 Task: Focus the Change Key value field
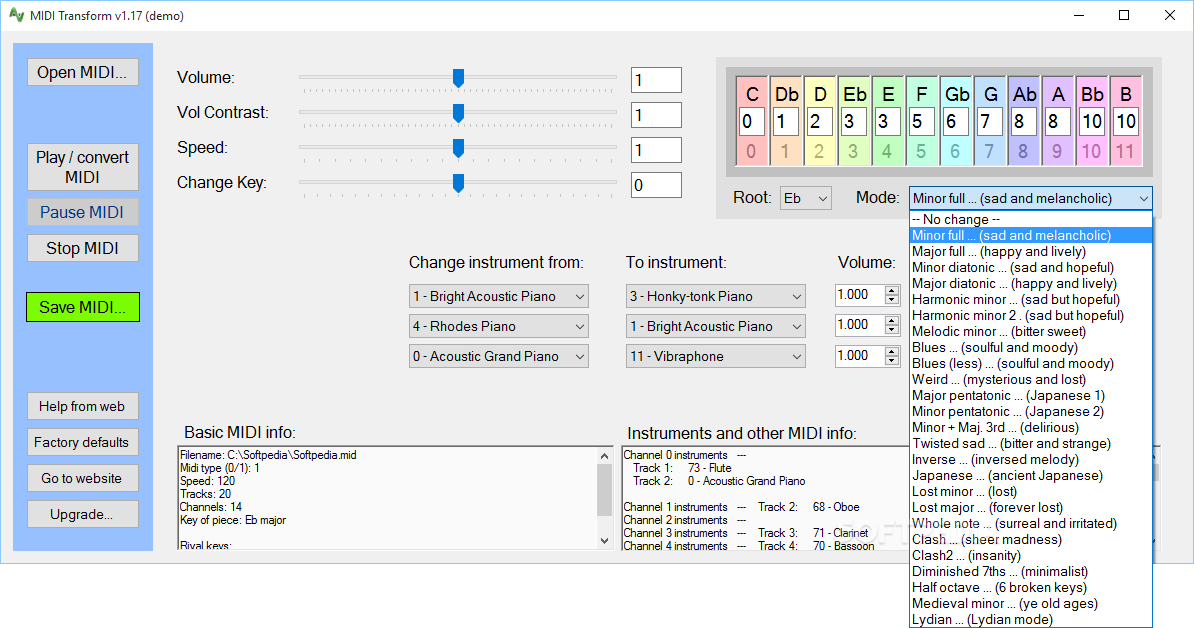point(656,185)
